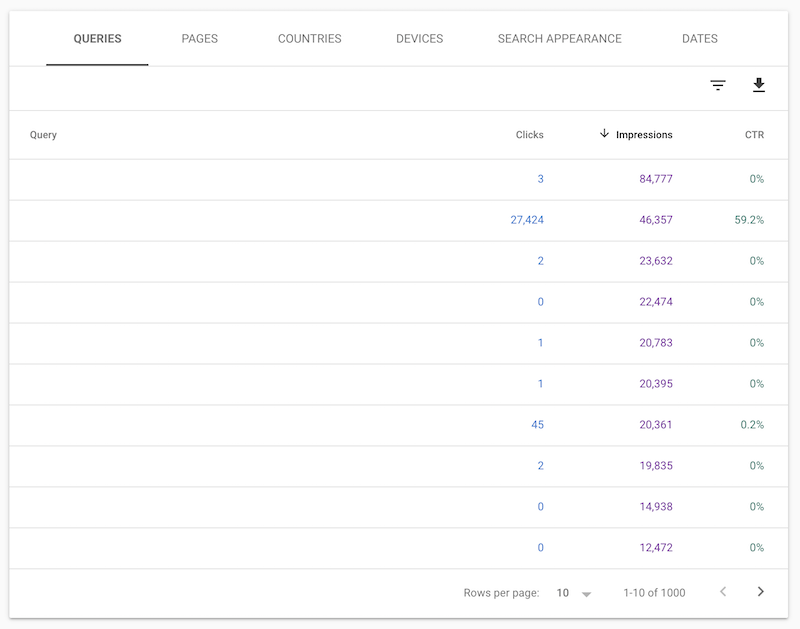Select the Search Appearance tab
800x629 pixels.
point(559,39)
